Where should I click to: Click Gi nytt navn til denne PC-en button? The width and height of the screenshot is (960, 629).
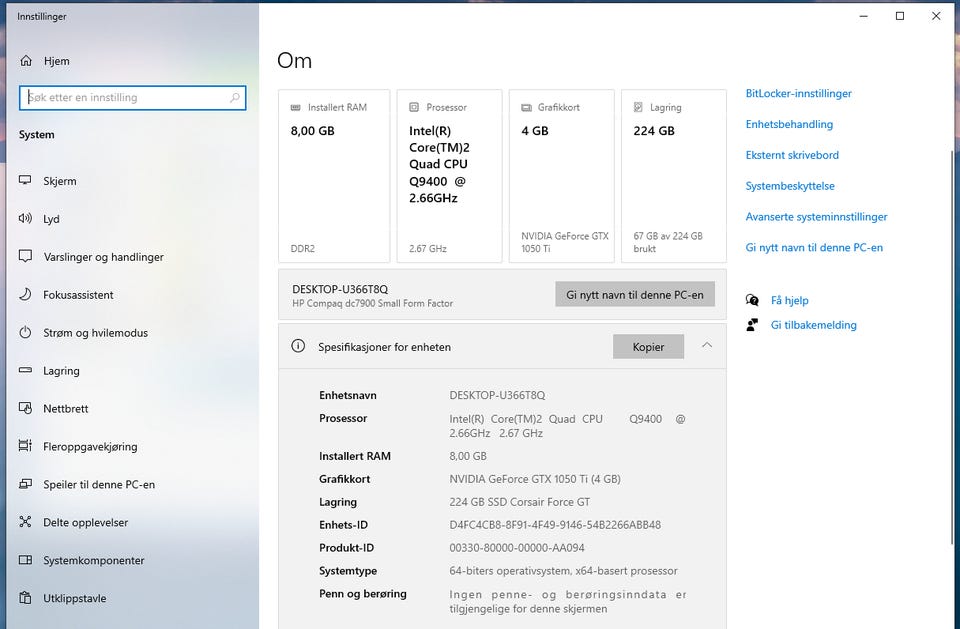[635, 295]
